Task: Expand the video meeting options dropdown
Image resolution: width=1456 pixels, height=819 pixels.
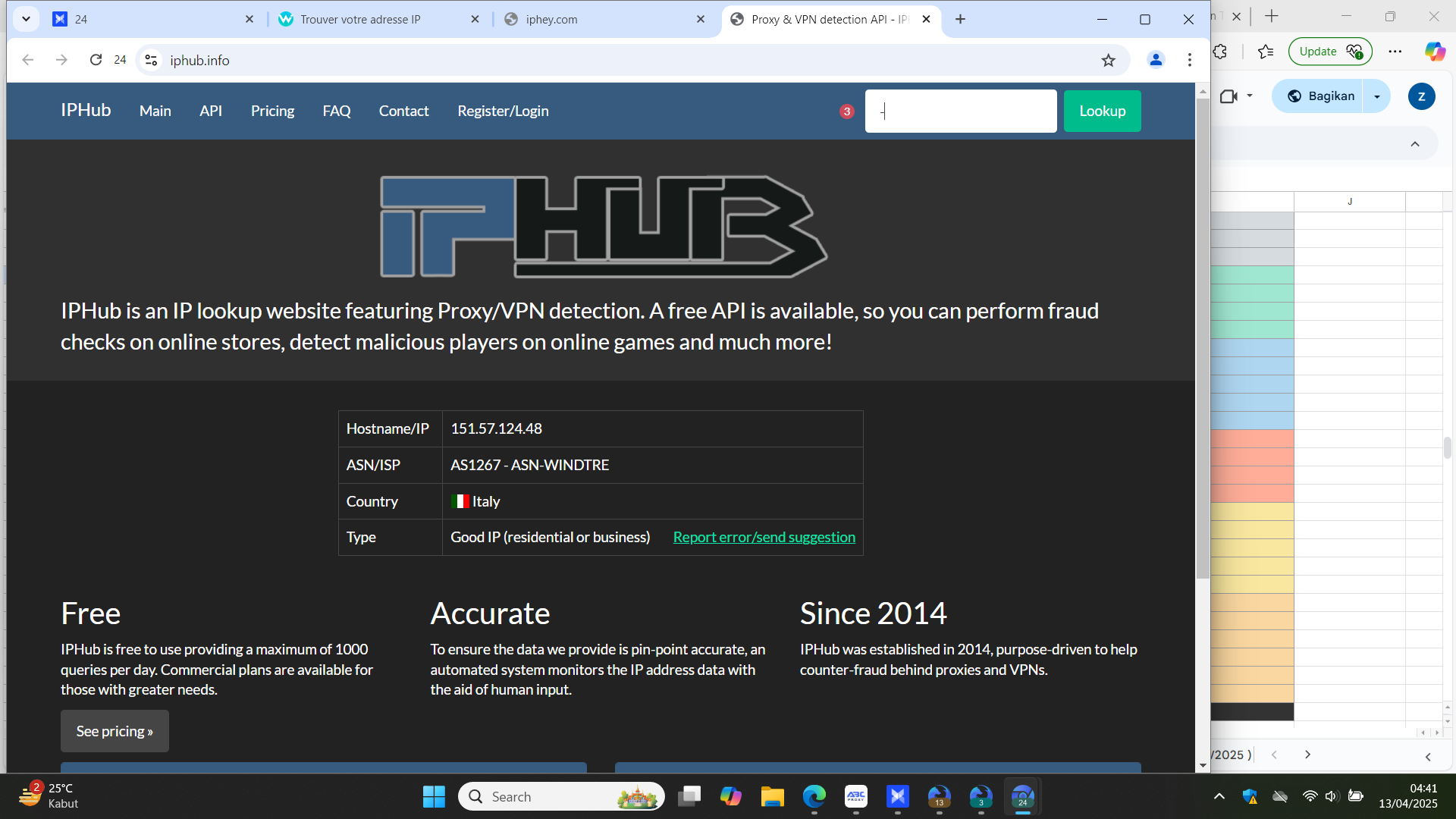Action: click(x=1250, y=96)
